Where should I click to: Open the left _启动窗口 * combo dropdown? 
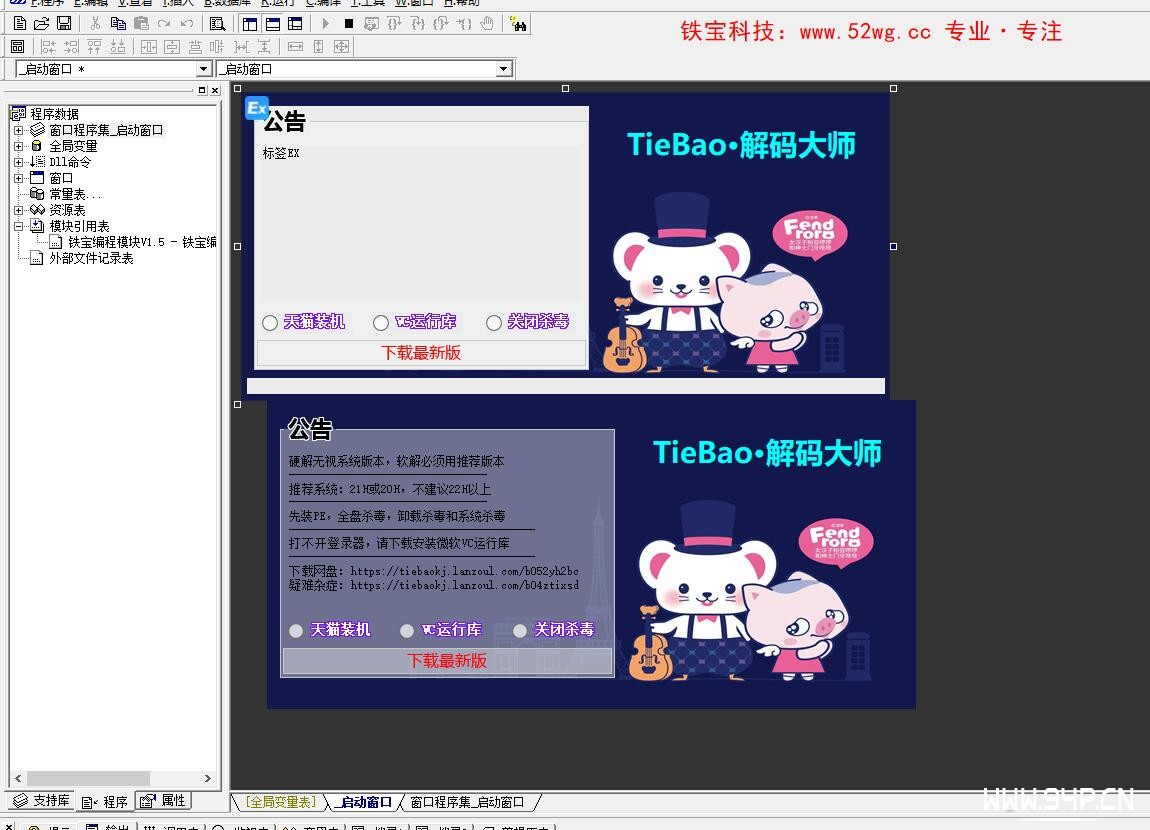(204, 69)
